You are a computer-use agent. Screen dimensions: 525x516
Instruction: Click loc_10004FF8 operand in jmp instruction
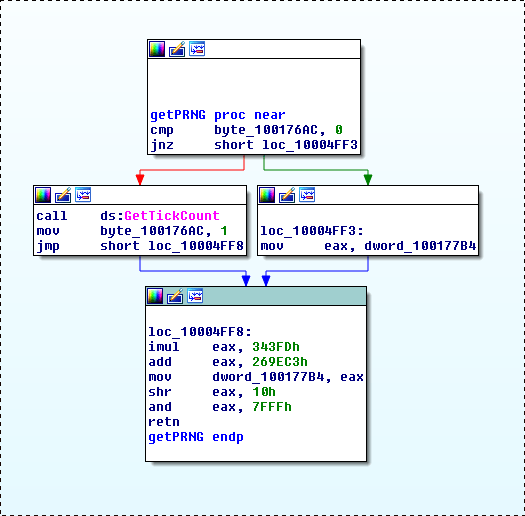(196, 246)
